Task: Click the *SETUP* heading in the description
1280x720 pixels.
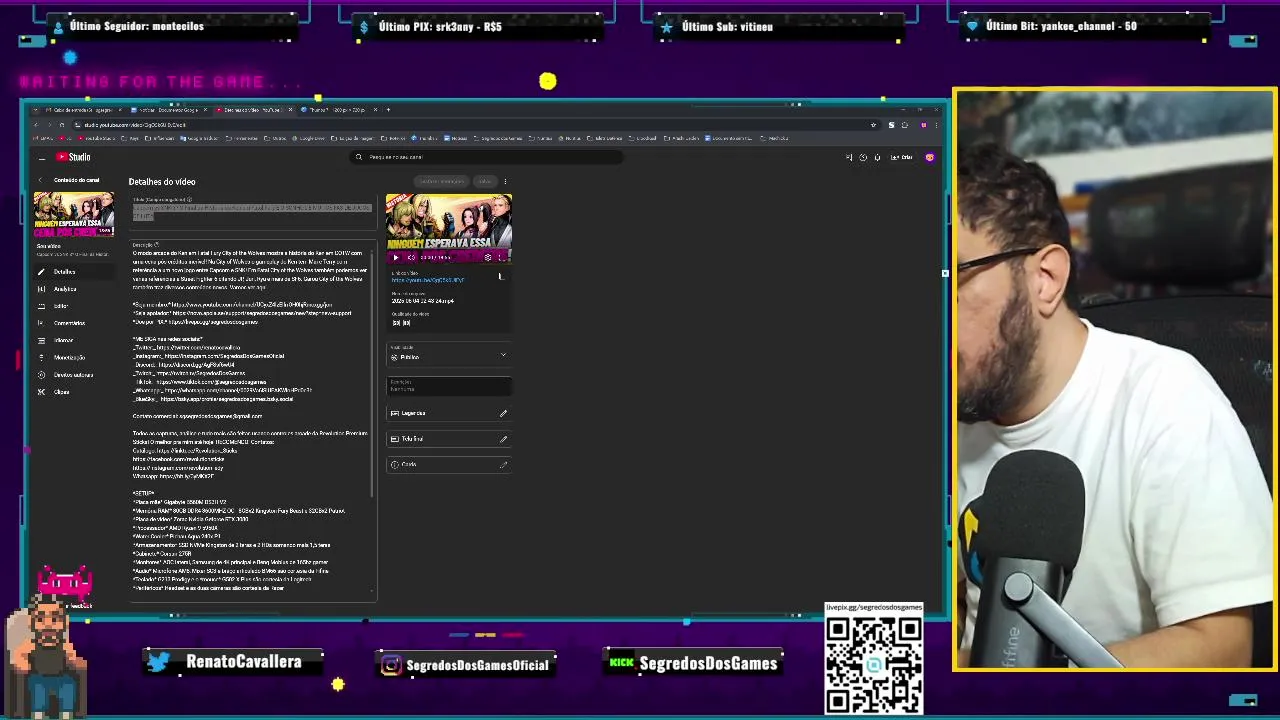Action: (145, 493)
